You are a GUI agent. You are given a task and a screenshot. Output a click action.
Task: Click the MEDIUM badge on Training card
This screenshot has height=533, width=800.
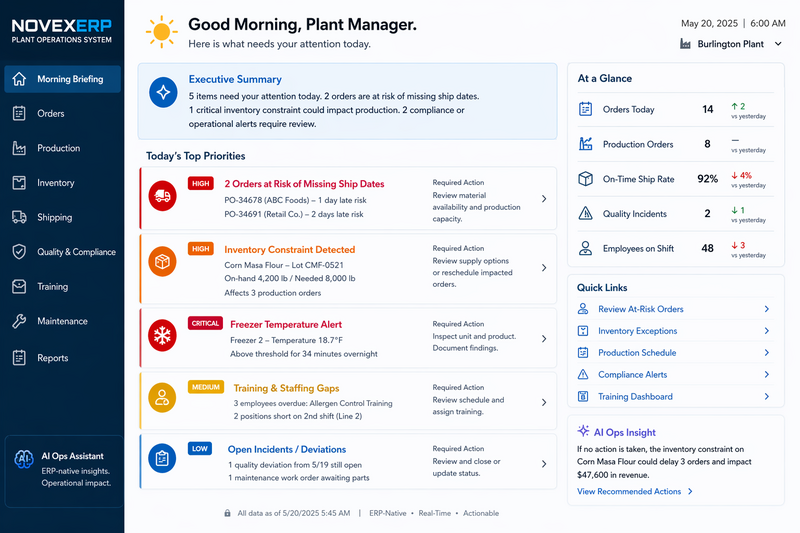click(x=206, y=387)
